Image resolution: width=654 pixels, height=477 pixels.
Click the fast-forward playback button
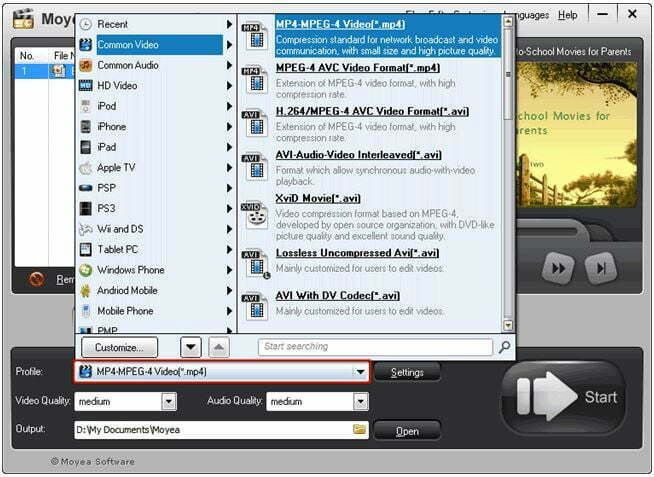click(x=558, y=267)
